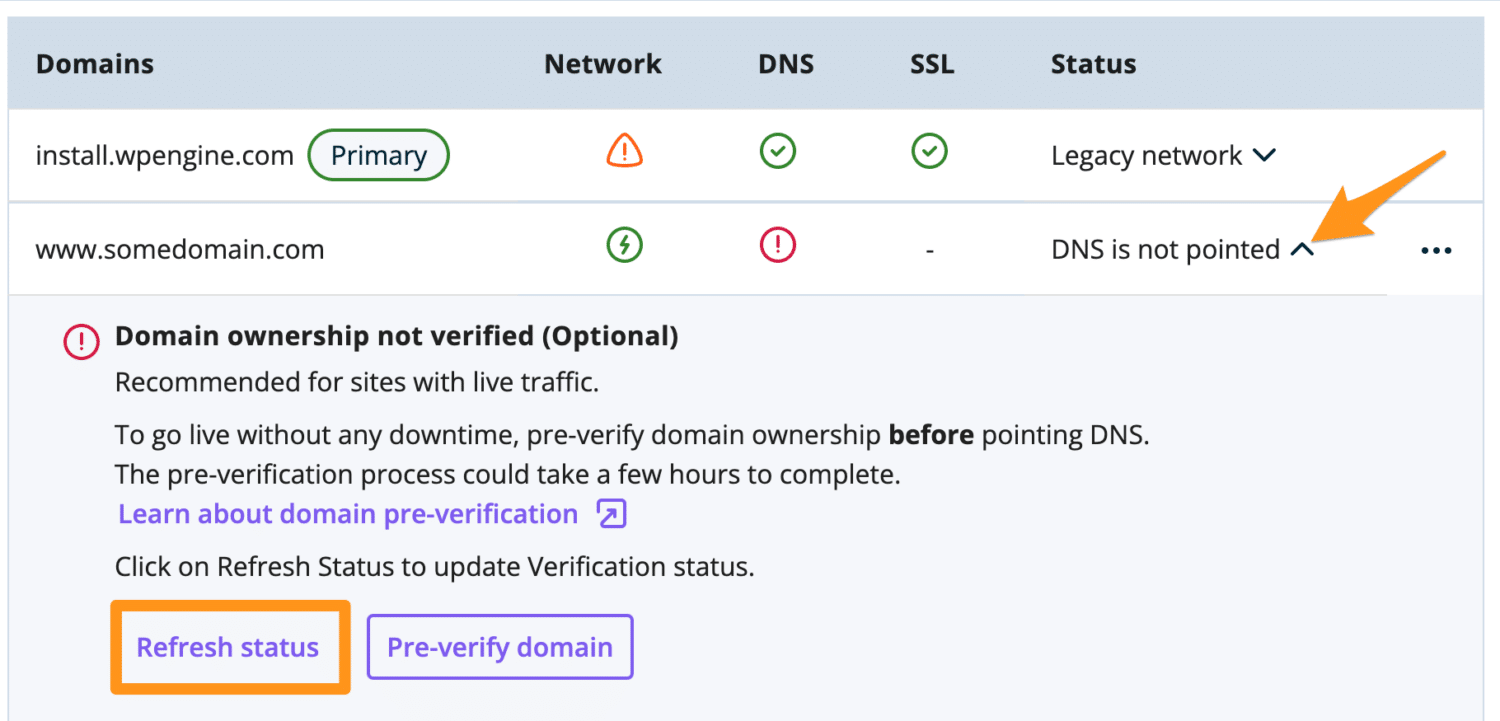The width and height of the screenshot is (1500, 721).
Task: Open the Learn about domain pre-verification link
Action: [346, 512]
